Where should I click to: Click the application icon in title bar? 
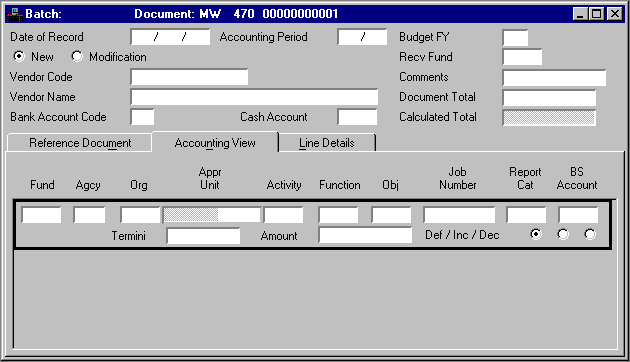pyautogui.click(x=15, y=14)
